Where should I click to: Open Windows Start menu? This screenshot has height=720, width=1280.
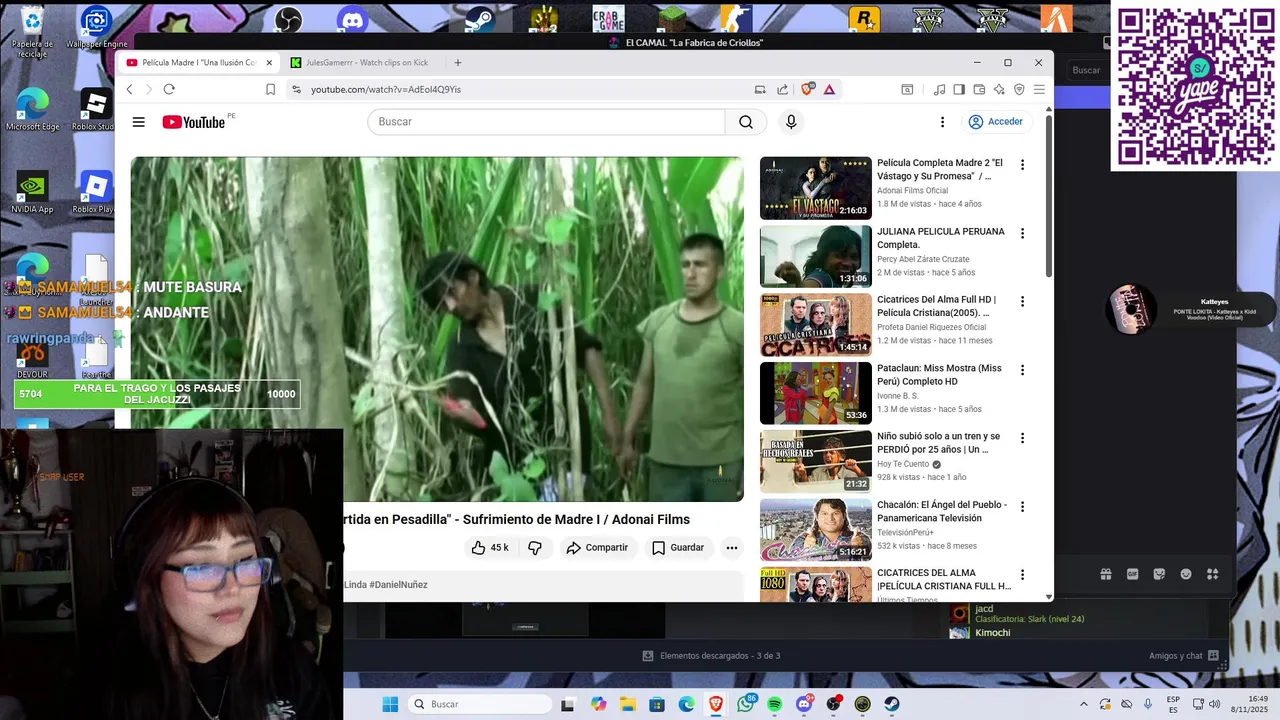[390, 704]
